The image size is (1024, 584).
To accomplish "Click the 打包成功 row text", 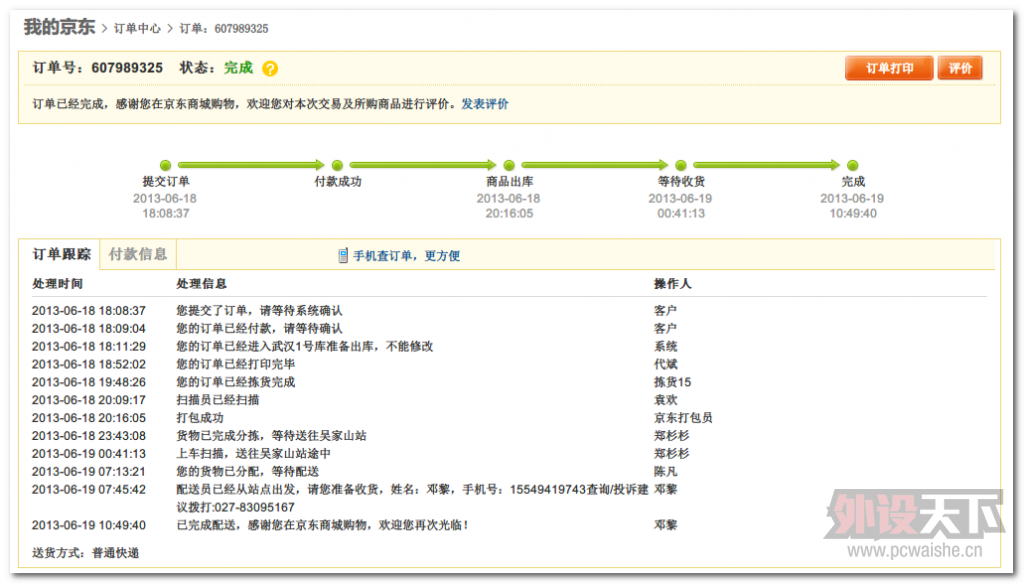I will point(200,417).
